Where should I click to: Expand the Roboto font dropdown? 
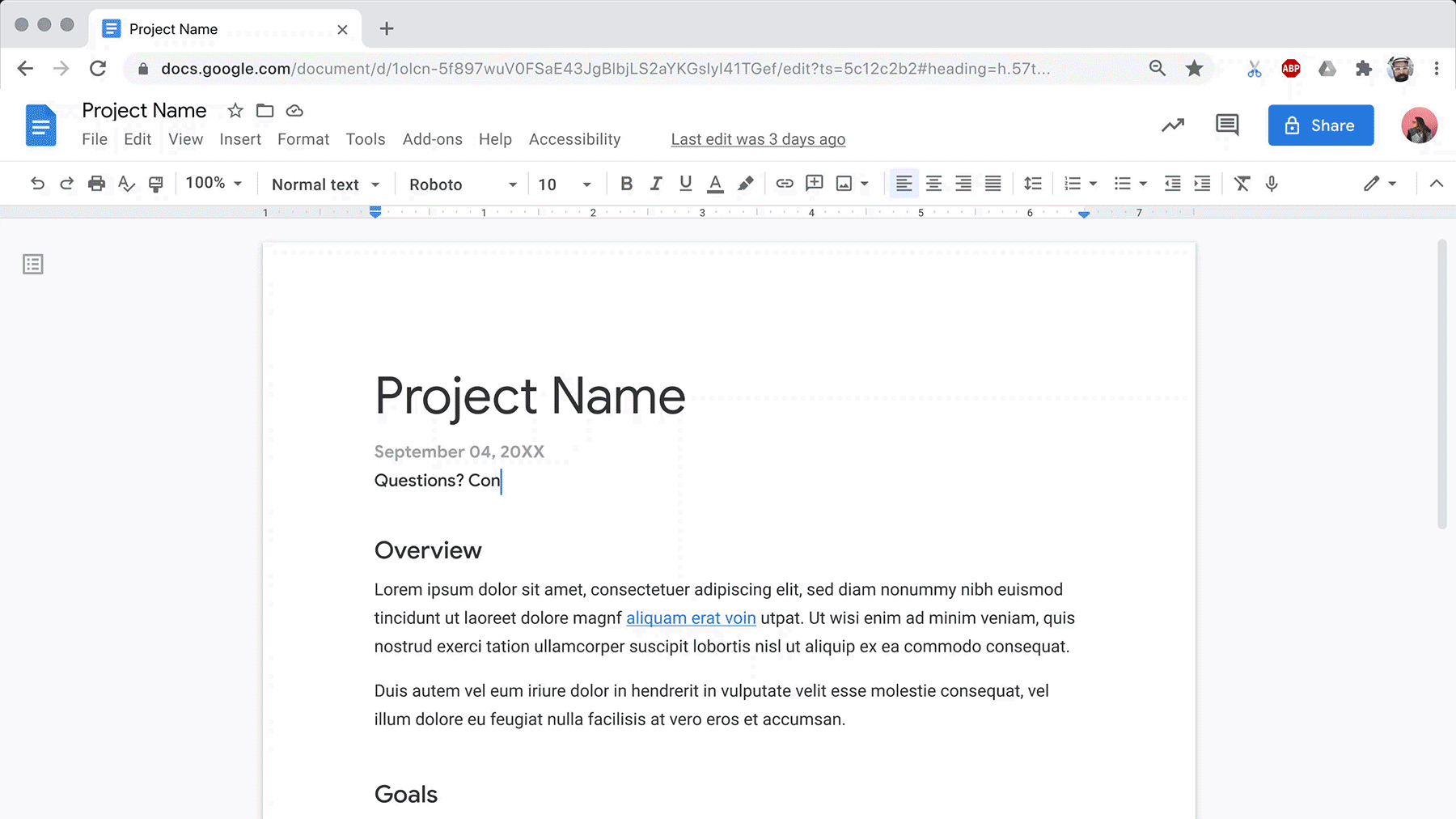462,185
